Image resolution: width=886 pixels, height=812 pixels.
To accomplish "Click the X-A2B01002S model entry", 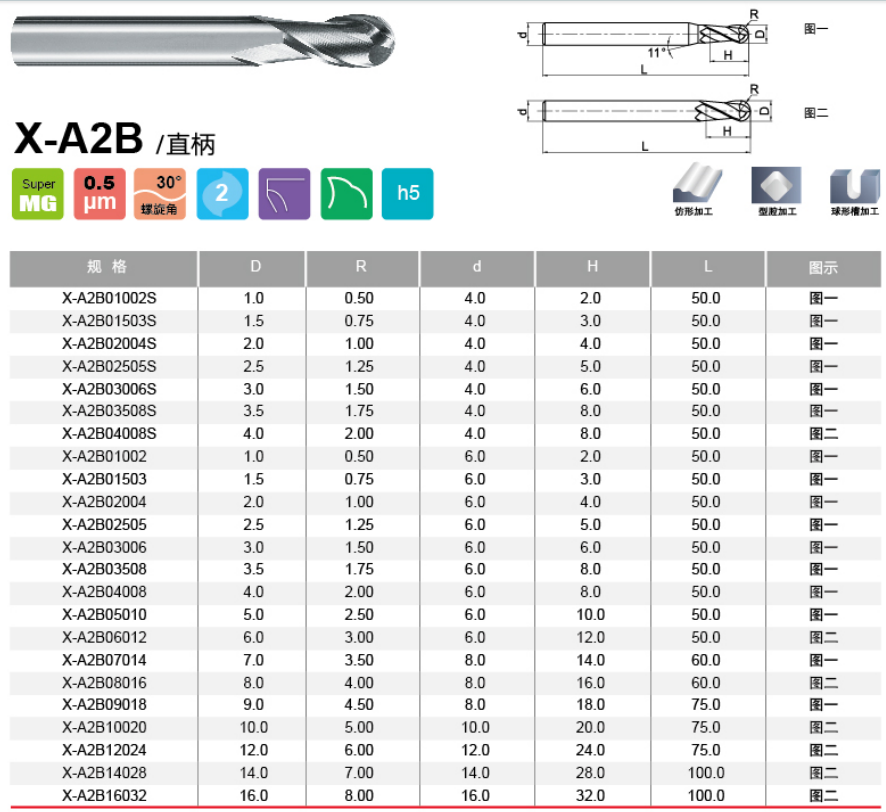I will (105, 298).
